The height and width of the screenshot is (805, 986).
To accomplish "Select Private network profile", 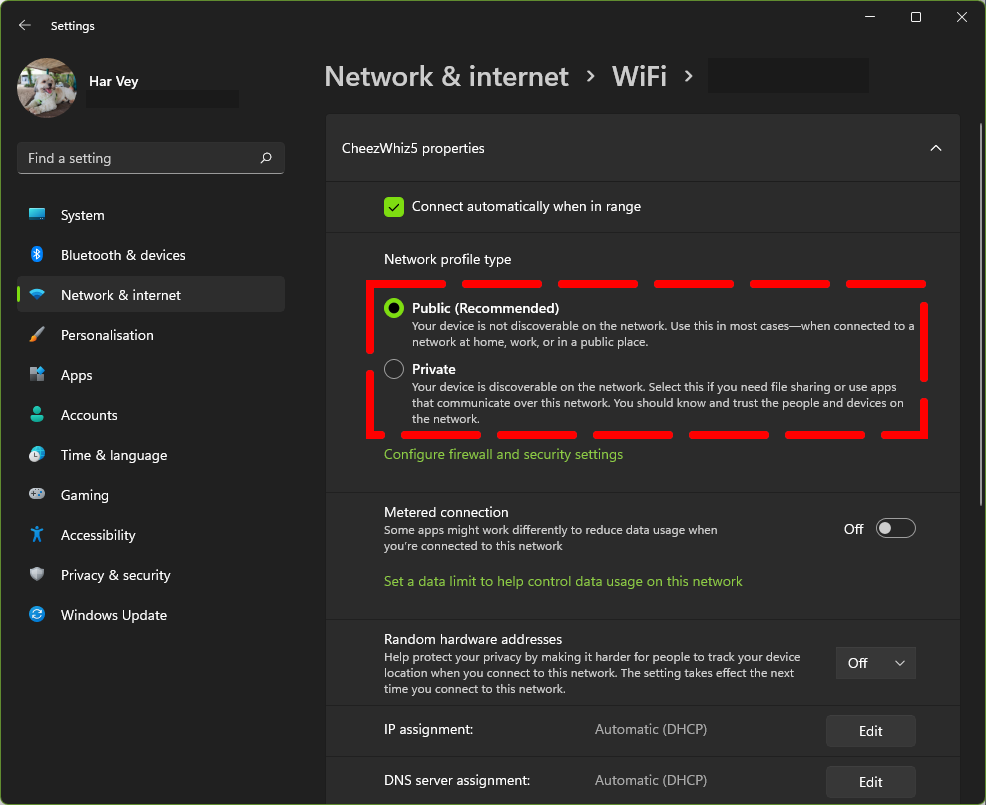I will point(394,369).
